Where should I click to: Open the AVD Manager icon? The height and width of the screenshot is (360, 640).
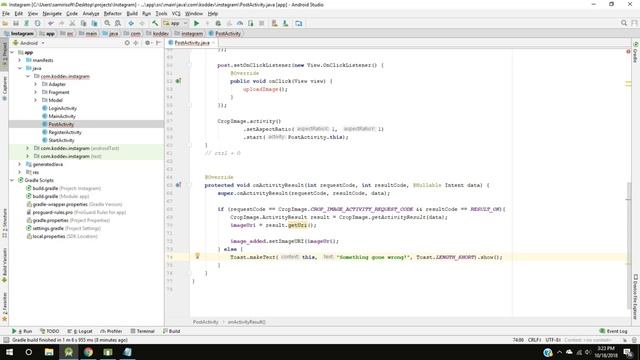coord(274,23)
